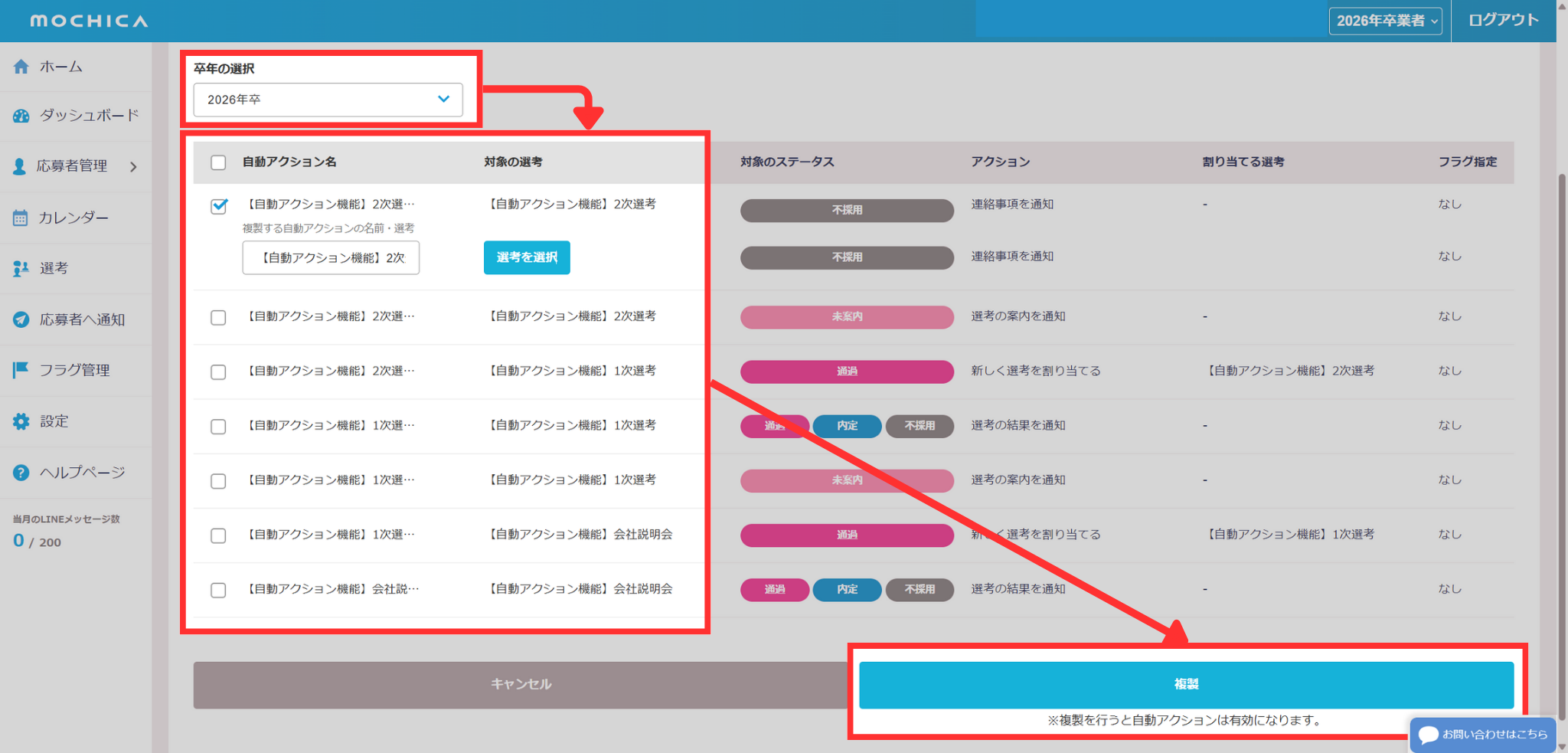The width and height of the screenshot is (1568, 753).
Task: Check the 会社説明会 auto-action row checkbox
Action: [219, 590]
